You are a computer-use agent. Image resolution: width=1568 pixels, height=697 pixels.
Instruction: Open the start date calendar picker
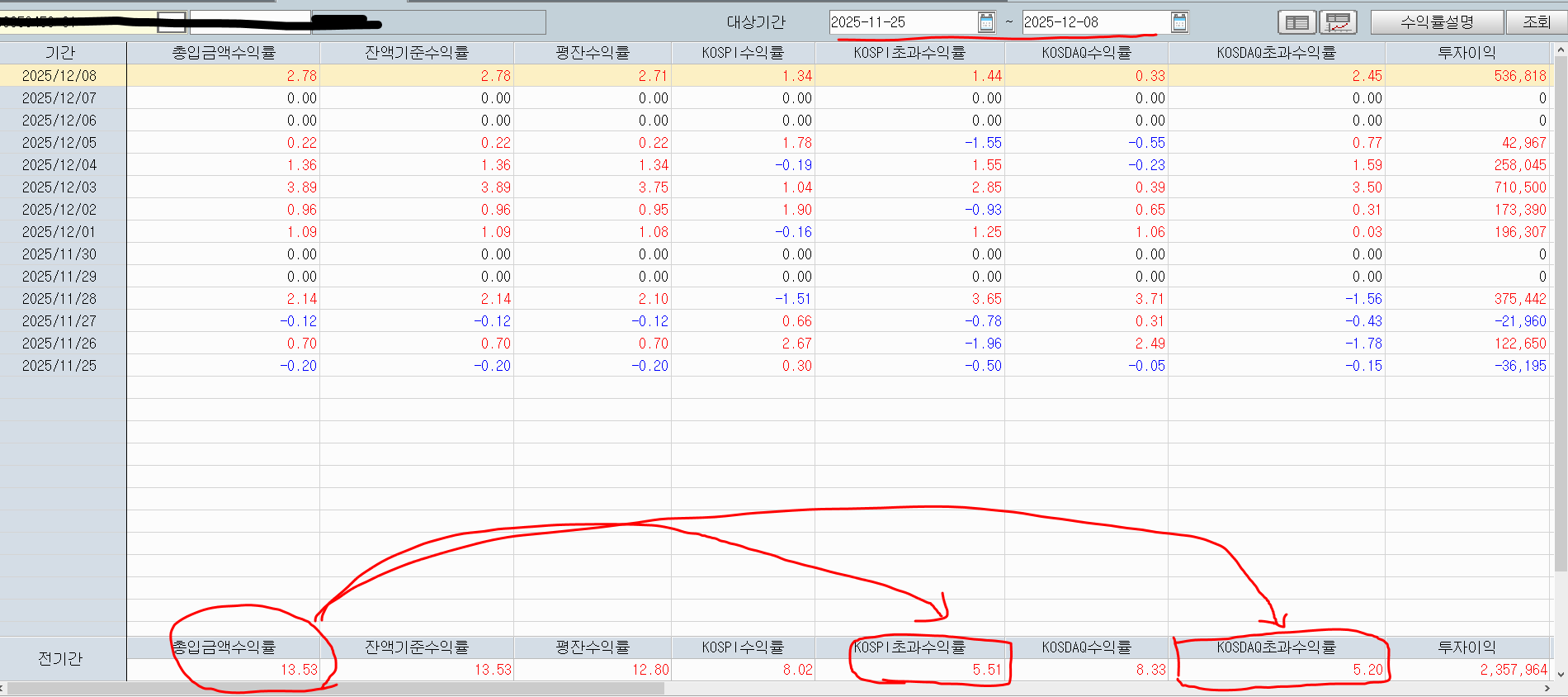click(986, 22)
